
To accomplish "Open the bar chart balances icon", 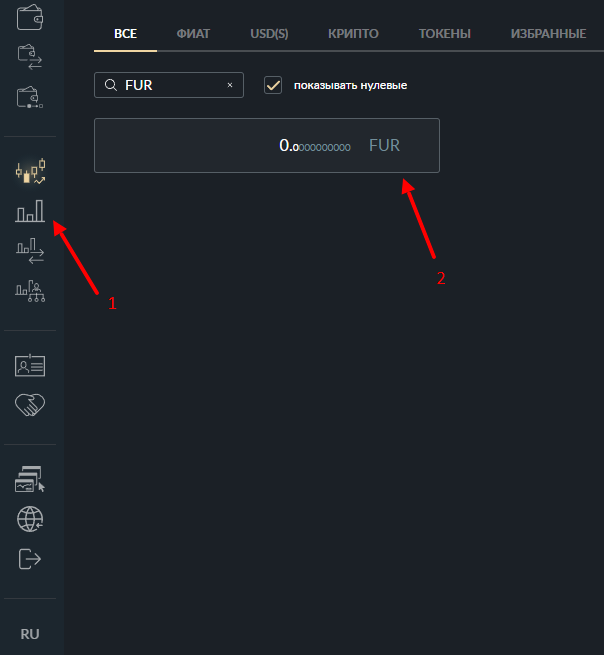I will (x=30, y=211).
